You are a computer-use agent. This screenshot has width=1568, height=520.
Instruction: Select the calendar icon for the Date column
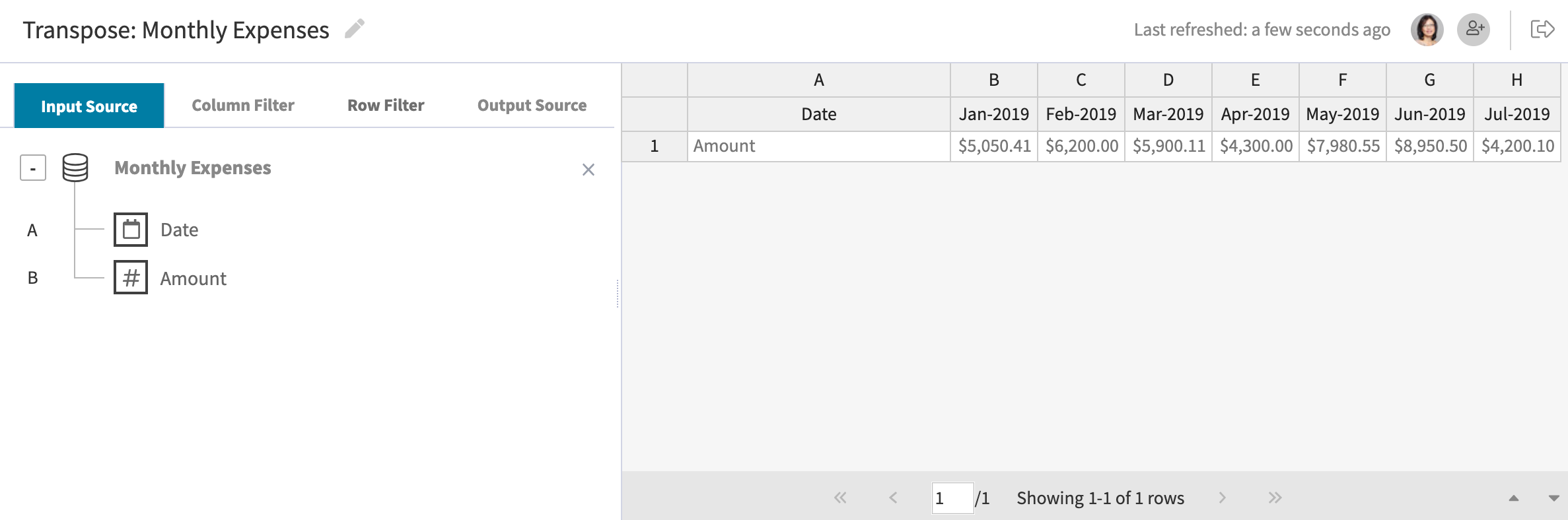tap(131, 230)
